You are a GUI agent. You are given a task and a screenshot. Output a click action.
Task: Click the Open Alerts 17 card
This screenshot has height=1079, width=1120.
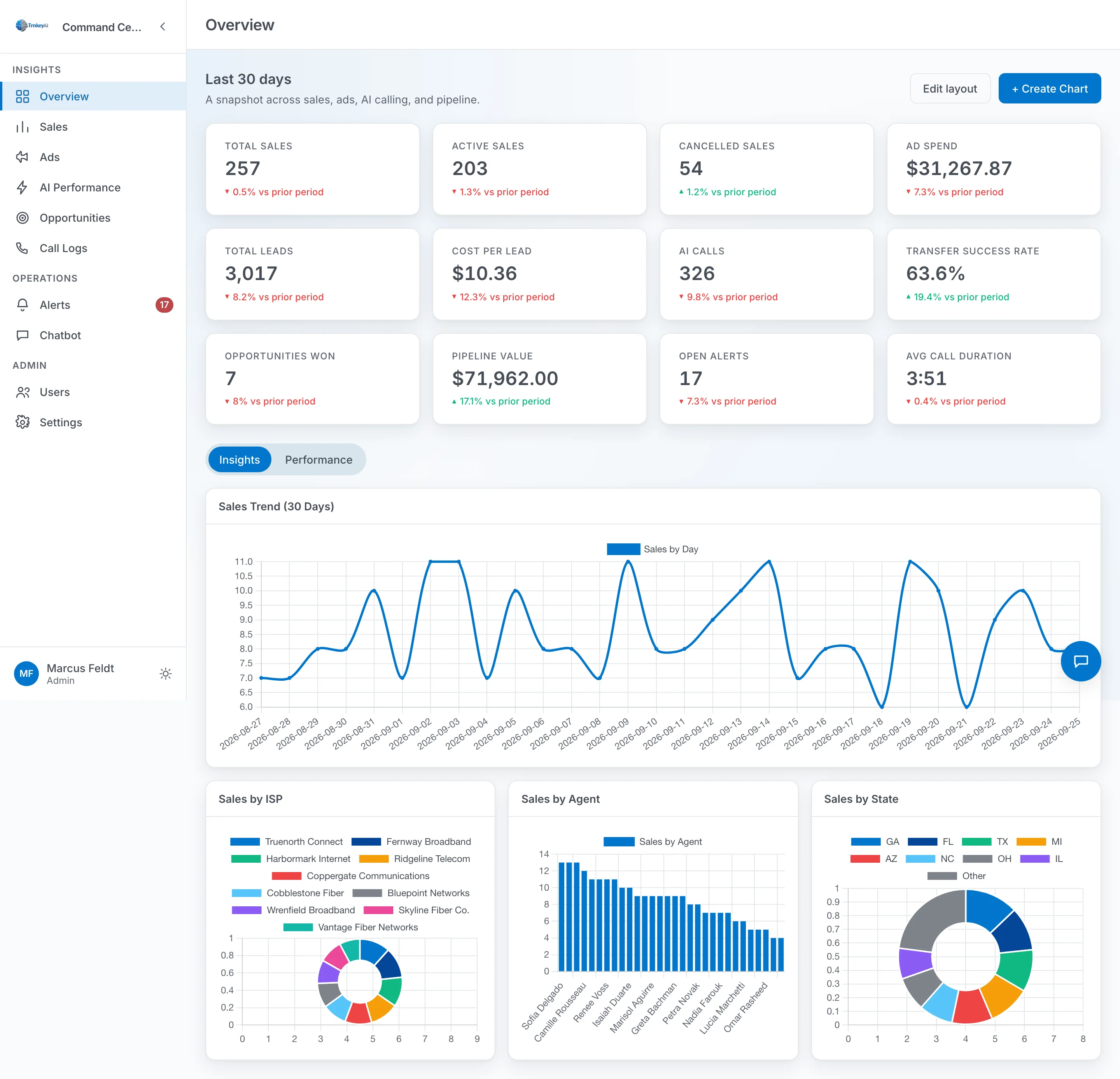click(767, 379)
